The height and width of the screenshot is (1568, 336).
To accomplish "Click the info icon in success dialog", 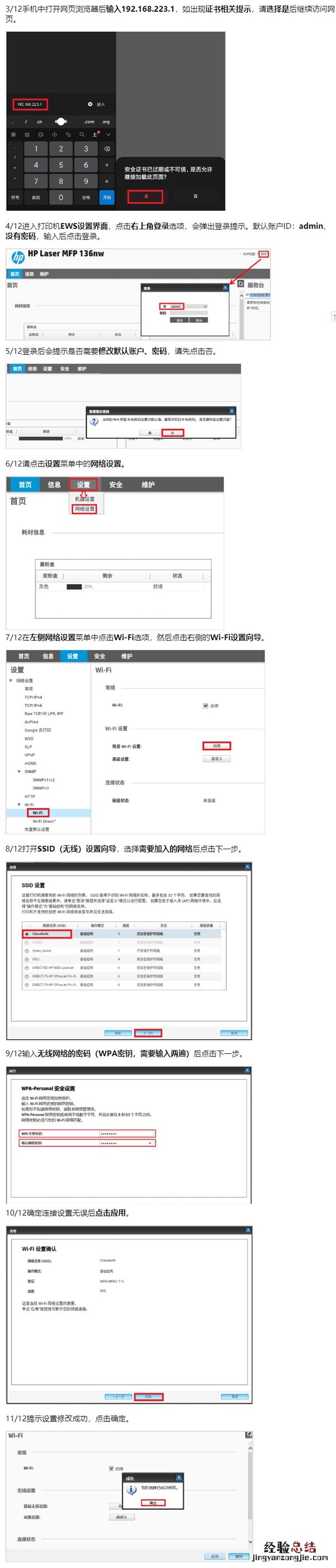I will [131, 1491].
